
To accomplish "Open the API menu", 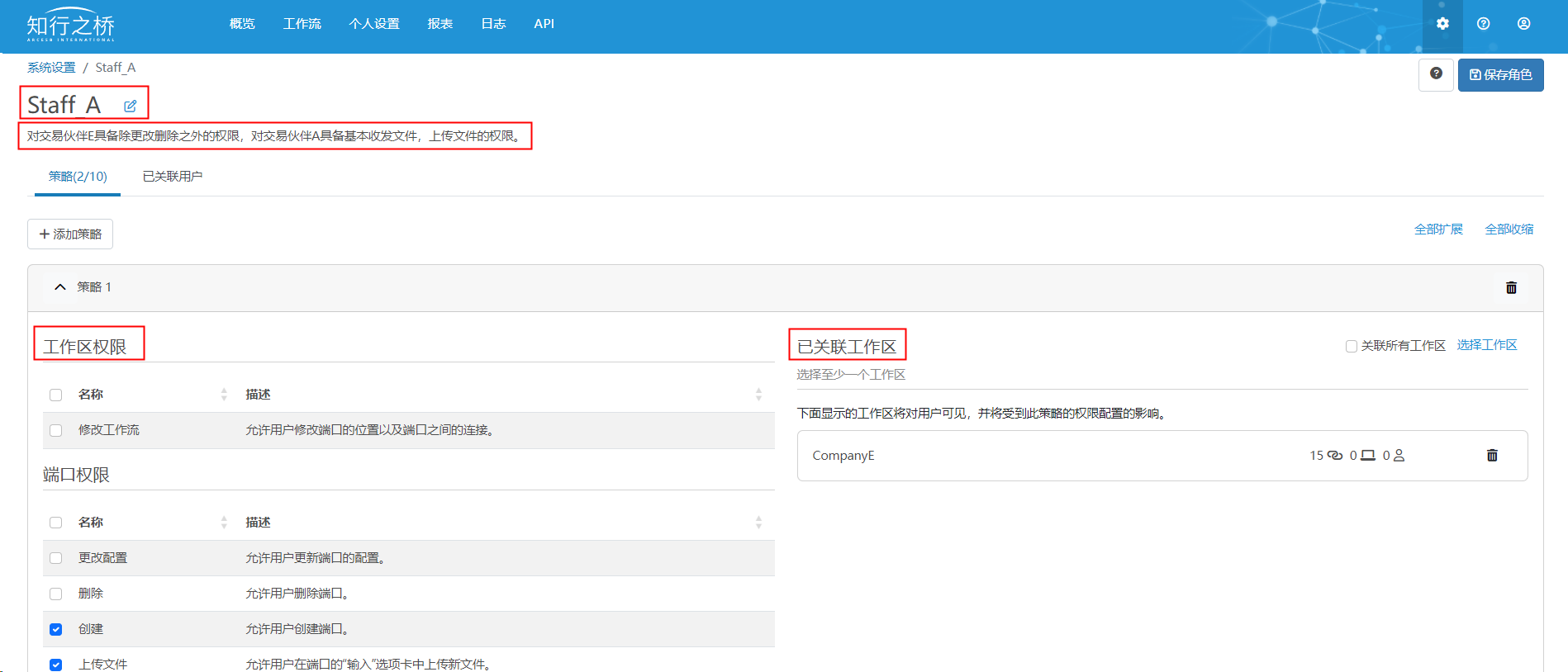I will (544, 24).
